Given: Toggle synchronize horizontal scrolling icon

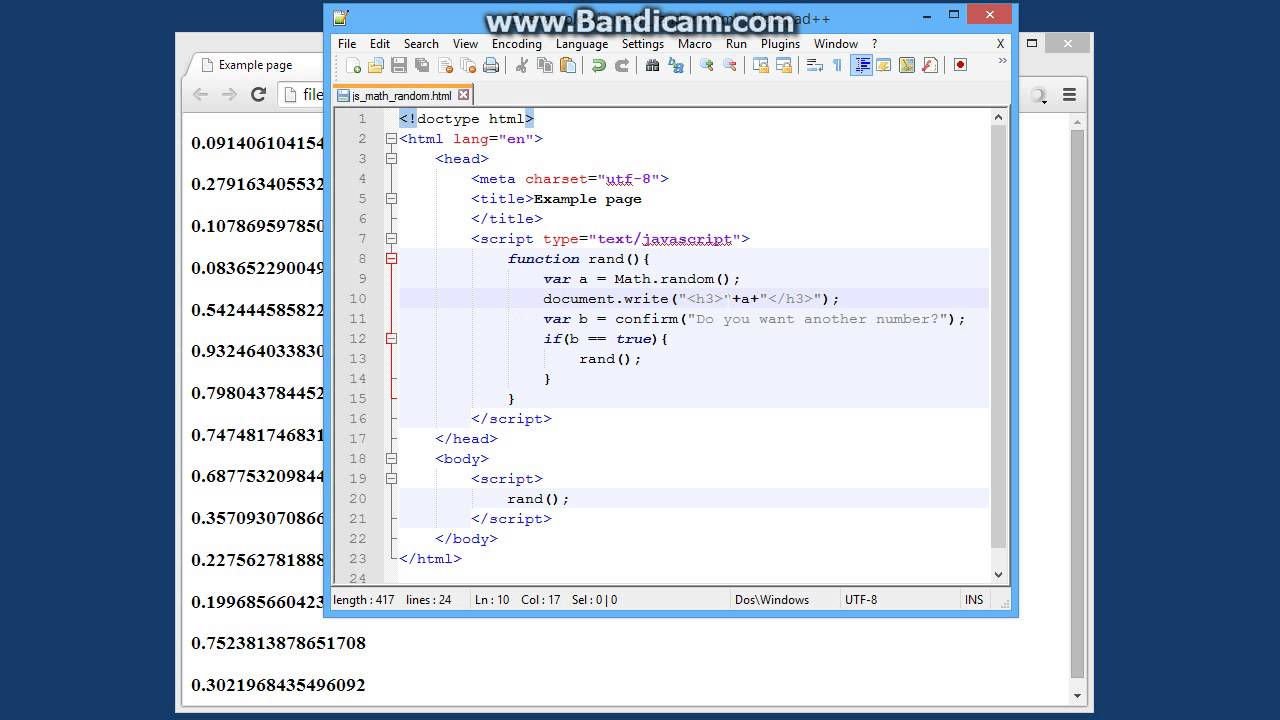Looking at the screenshot, I should pyautogui.click(x=784, y=65).
